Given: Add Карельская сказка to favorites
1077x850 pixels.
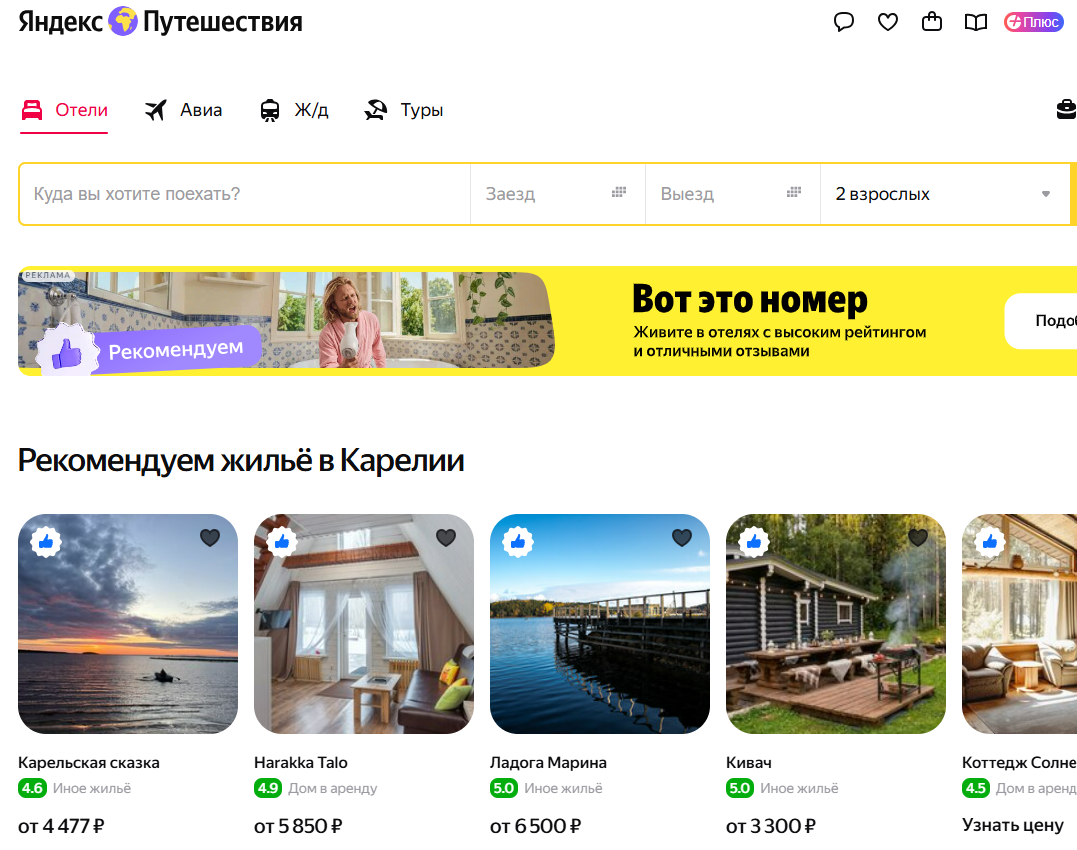Looking at the screenshot, I should pos(210,538).
